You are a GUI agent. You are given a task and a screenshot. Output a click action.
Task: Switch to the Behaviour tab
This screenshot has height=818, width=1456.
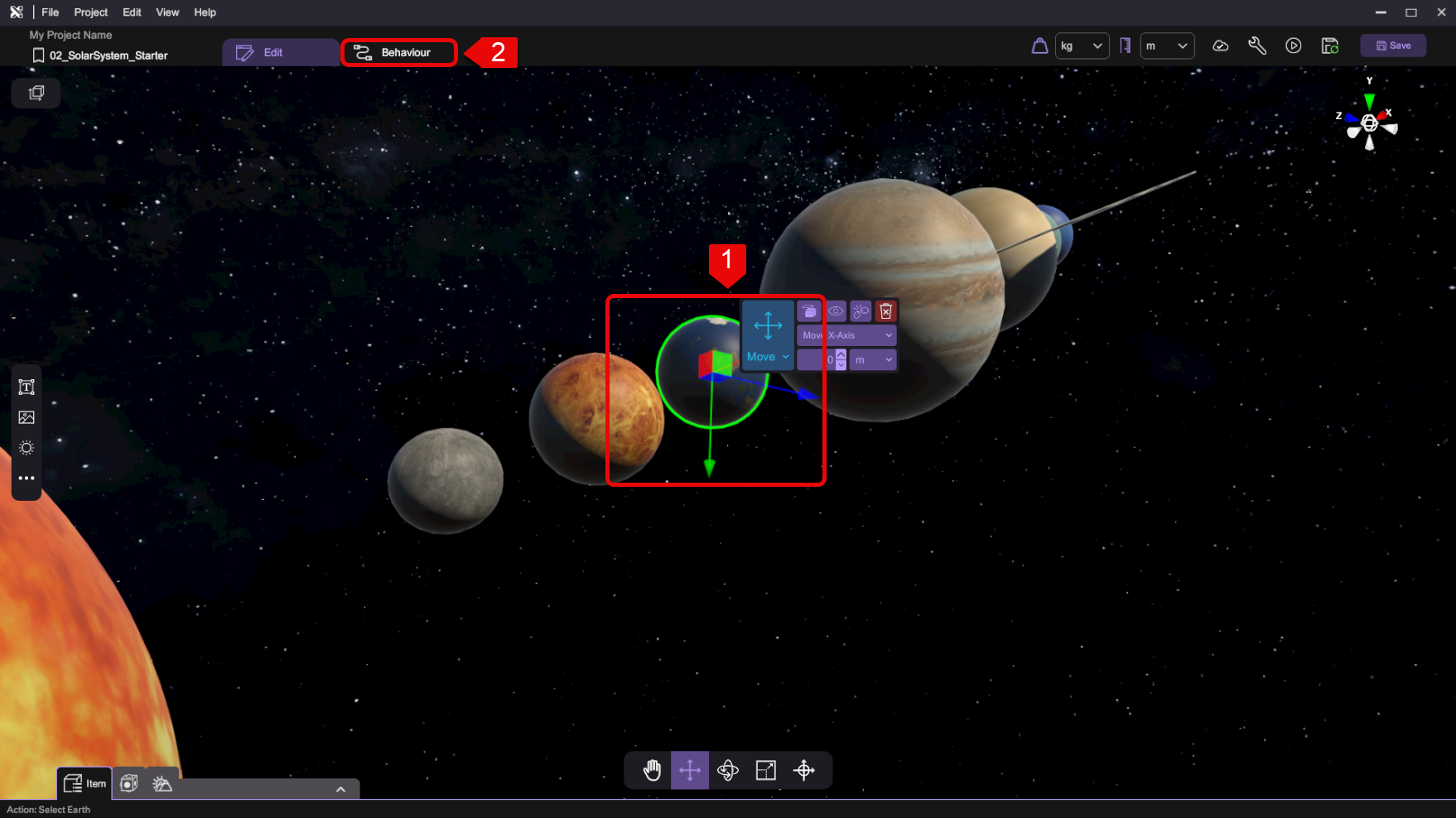click(x=399, y=53)
